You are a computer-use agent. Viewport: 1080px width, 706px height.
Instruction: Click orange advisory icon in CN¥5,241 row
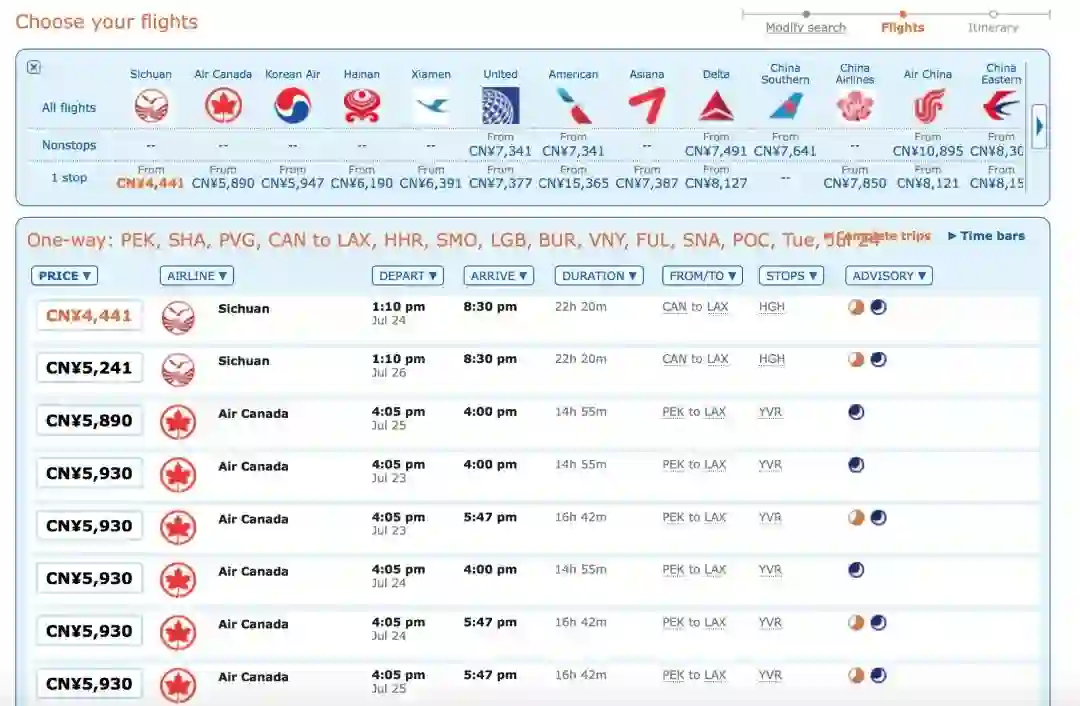856,360
